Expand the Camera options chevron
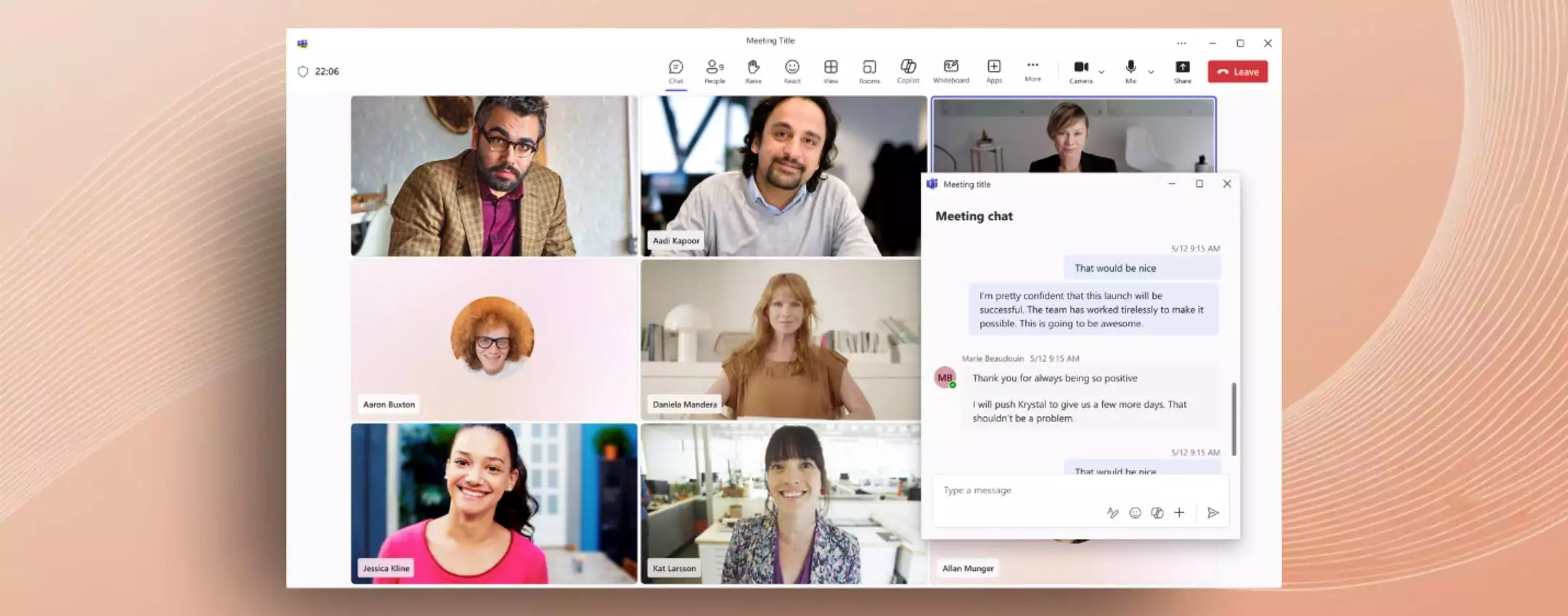This screenshot has height=616, width=1568. click(1101, 72)
